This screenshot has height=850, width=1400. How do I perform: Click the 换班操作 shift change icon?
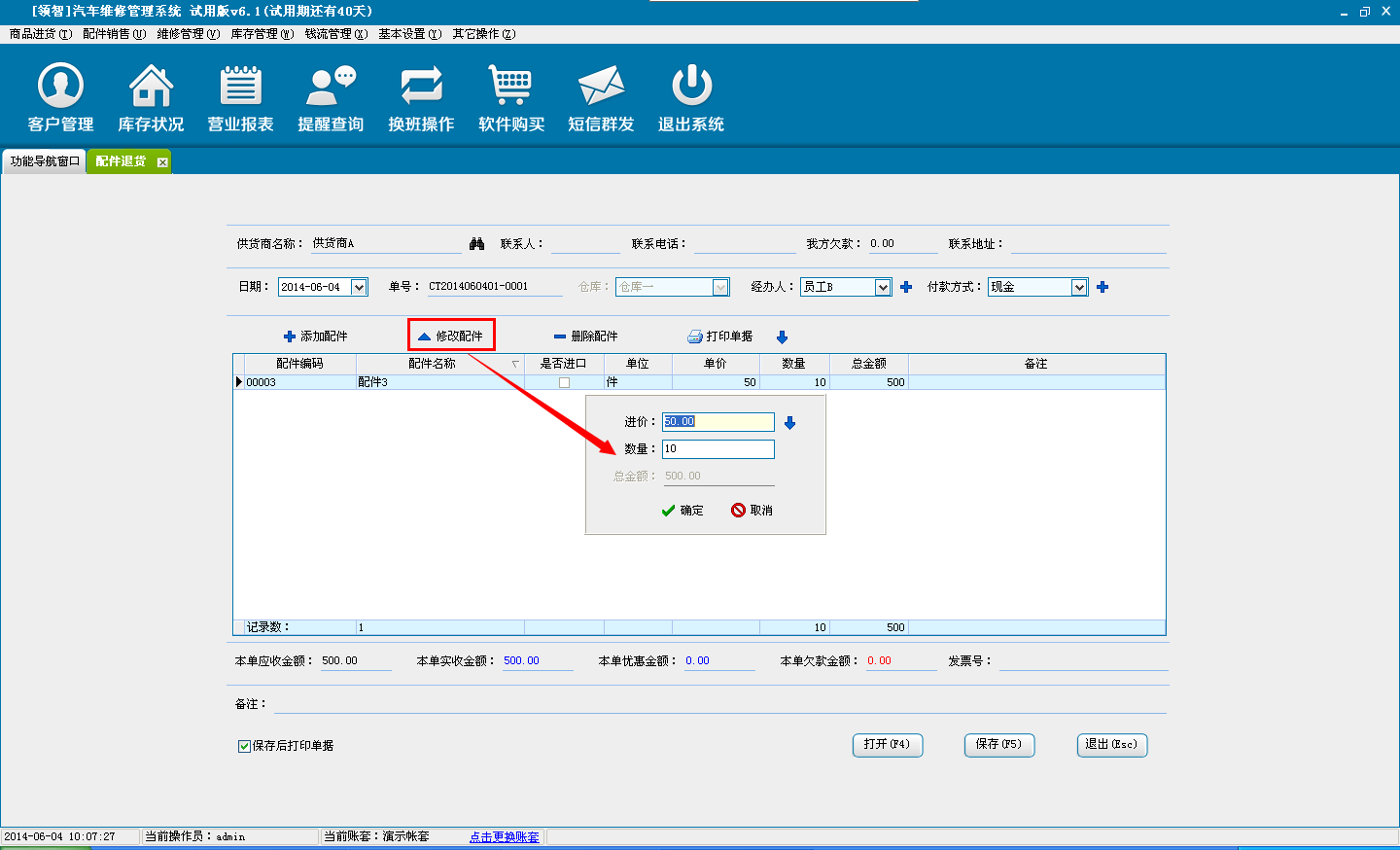click(421, 87)
